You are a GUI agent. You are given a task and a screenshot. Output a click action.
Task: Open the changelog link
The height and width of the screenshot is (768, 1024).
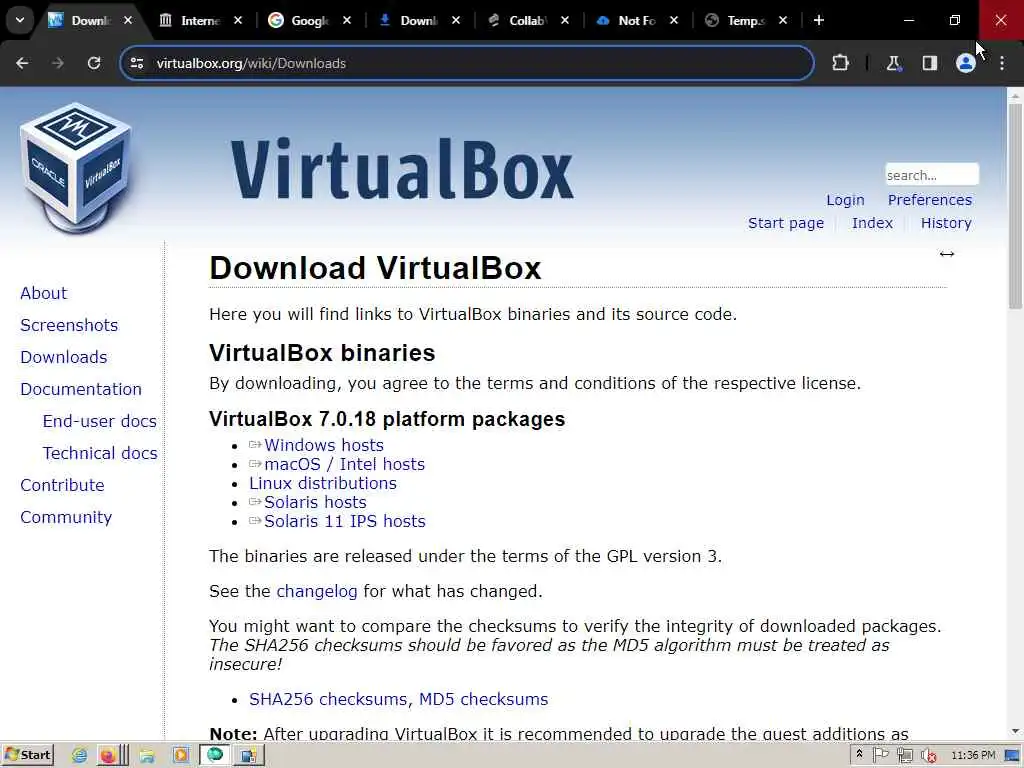point(317,592)
